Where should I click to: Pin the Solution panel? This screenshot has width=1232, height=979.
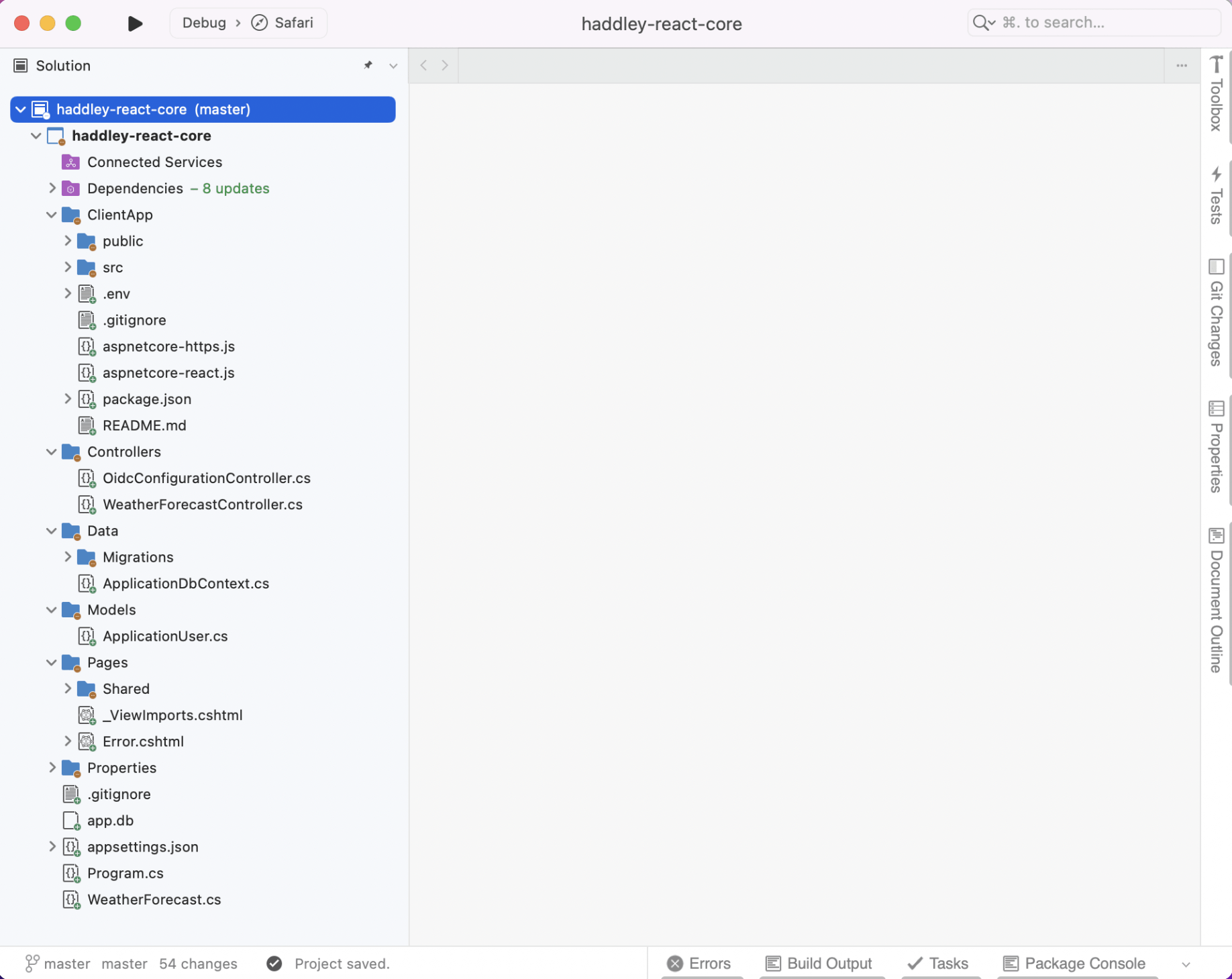click(x=368, y=65)
